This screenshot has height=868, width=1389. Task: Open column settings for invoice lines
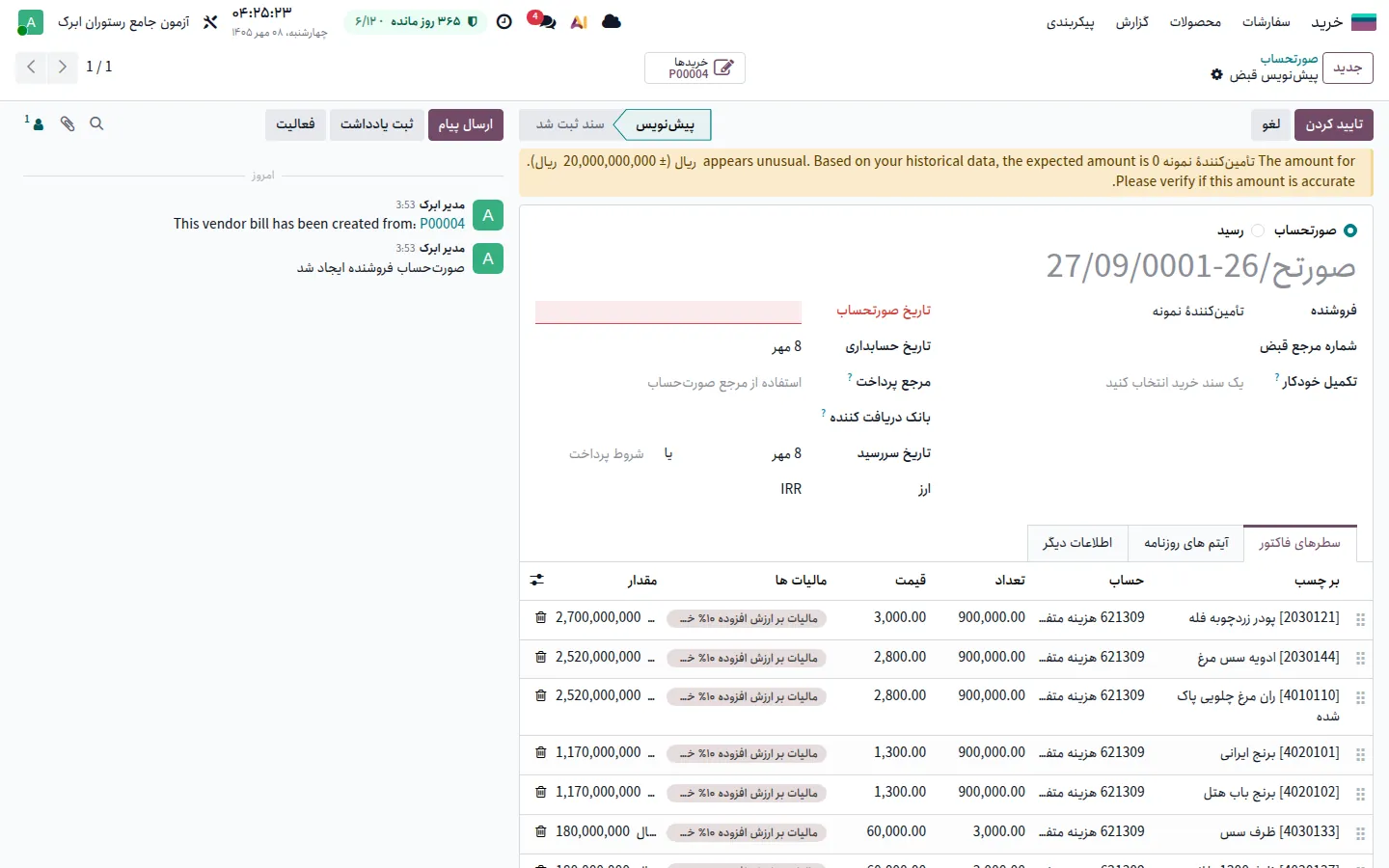537,580
